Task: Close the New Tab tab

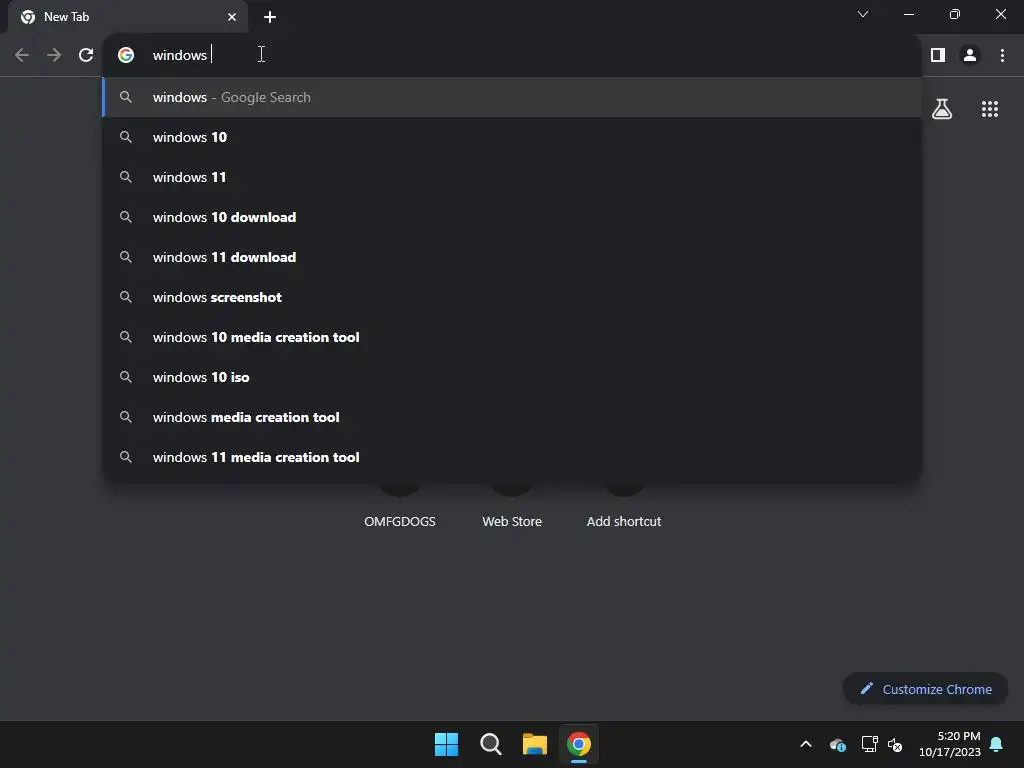Action: (232, 17)
